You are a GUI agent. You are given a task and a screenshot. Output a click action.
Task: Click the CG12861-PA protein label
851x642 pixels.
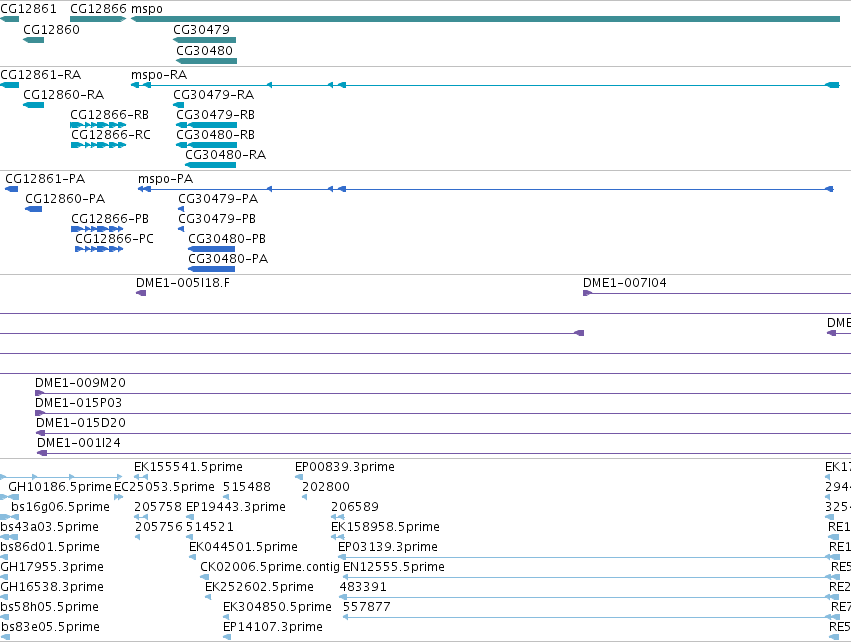pyautogui.click(x=45, y=179)
